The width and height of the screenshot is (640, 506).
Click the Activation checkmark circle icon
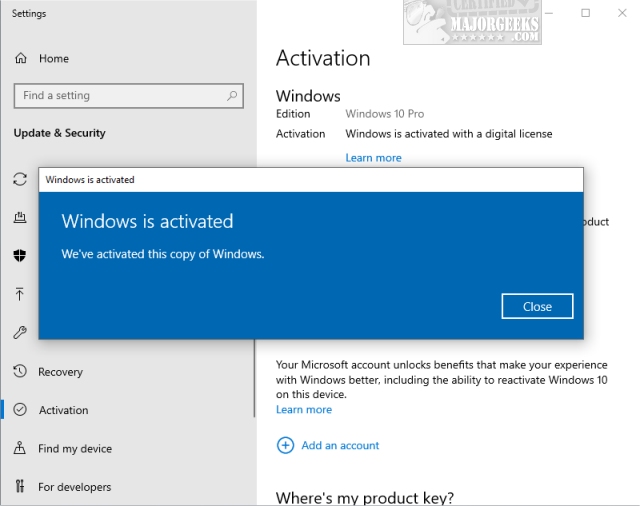coord(20,409)
